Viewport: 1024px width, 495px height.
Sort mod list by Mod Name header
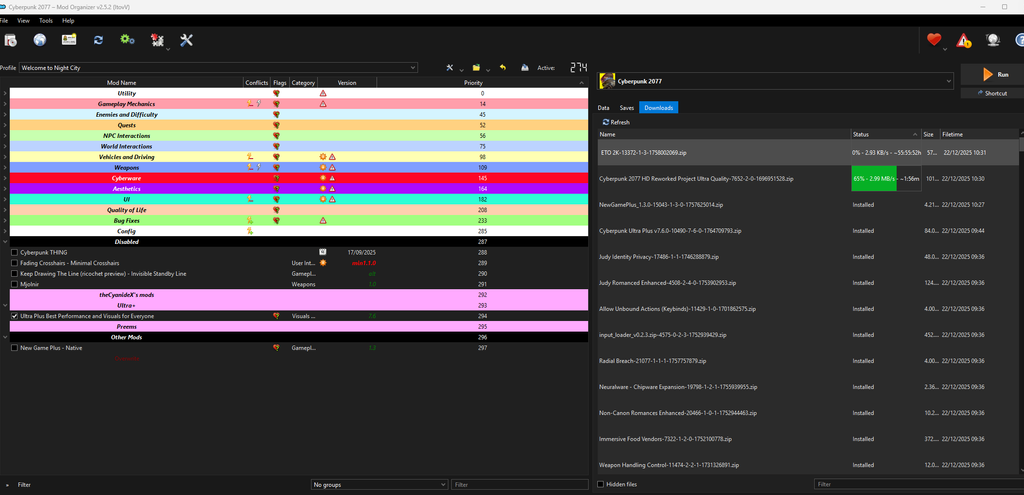pos(121,83)
